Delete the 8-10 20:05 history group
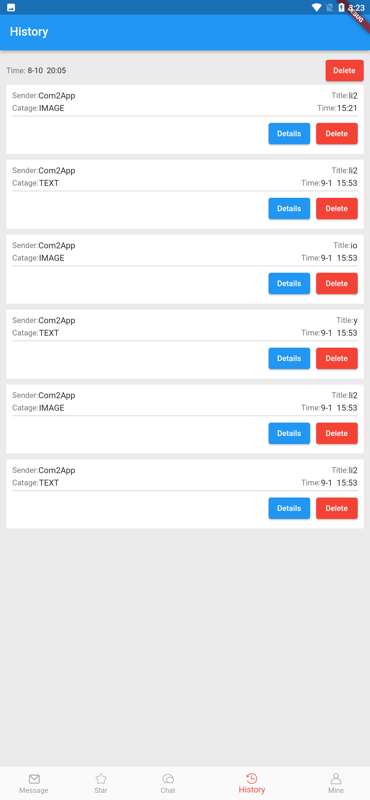370x800 pixels. click(x=344, y=70)
